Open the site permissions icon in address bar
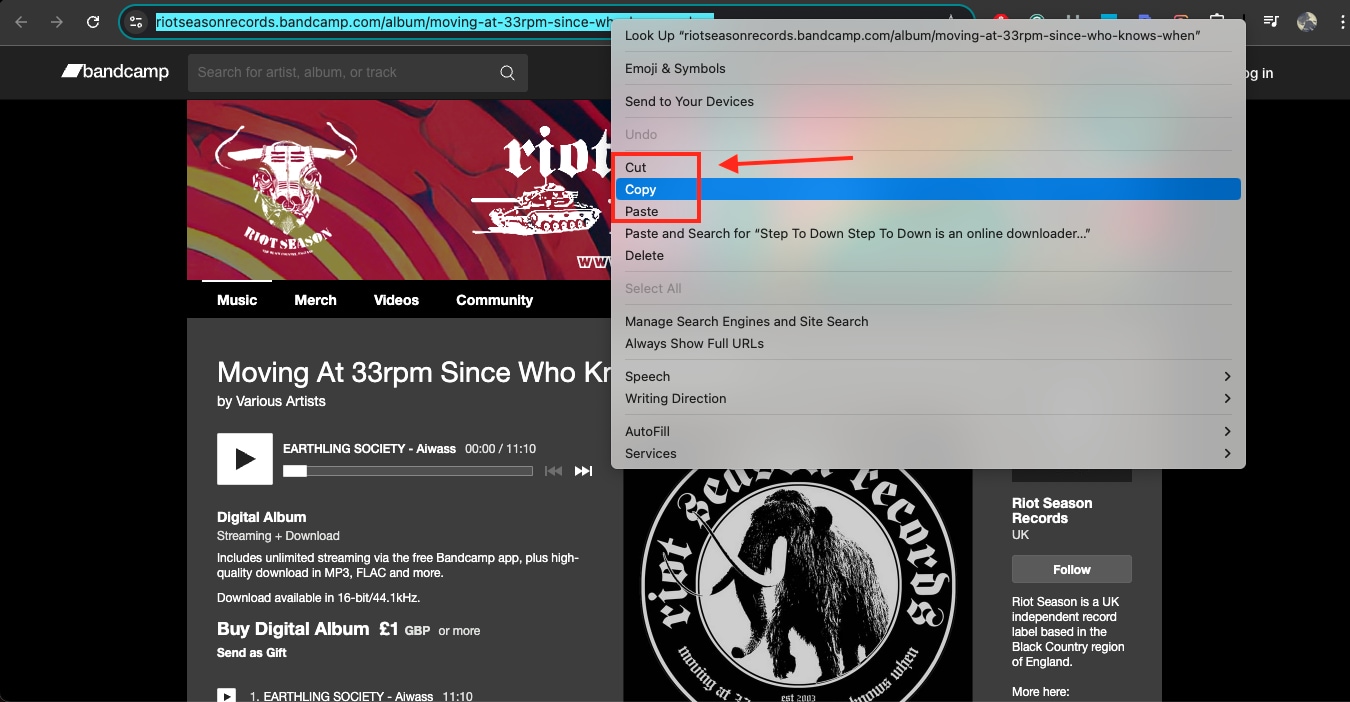The width and height of the screenshot is (1350, 702). point(135,21)
